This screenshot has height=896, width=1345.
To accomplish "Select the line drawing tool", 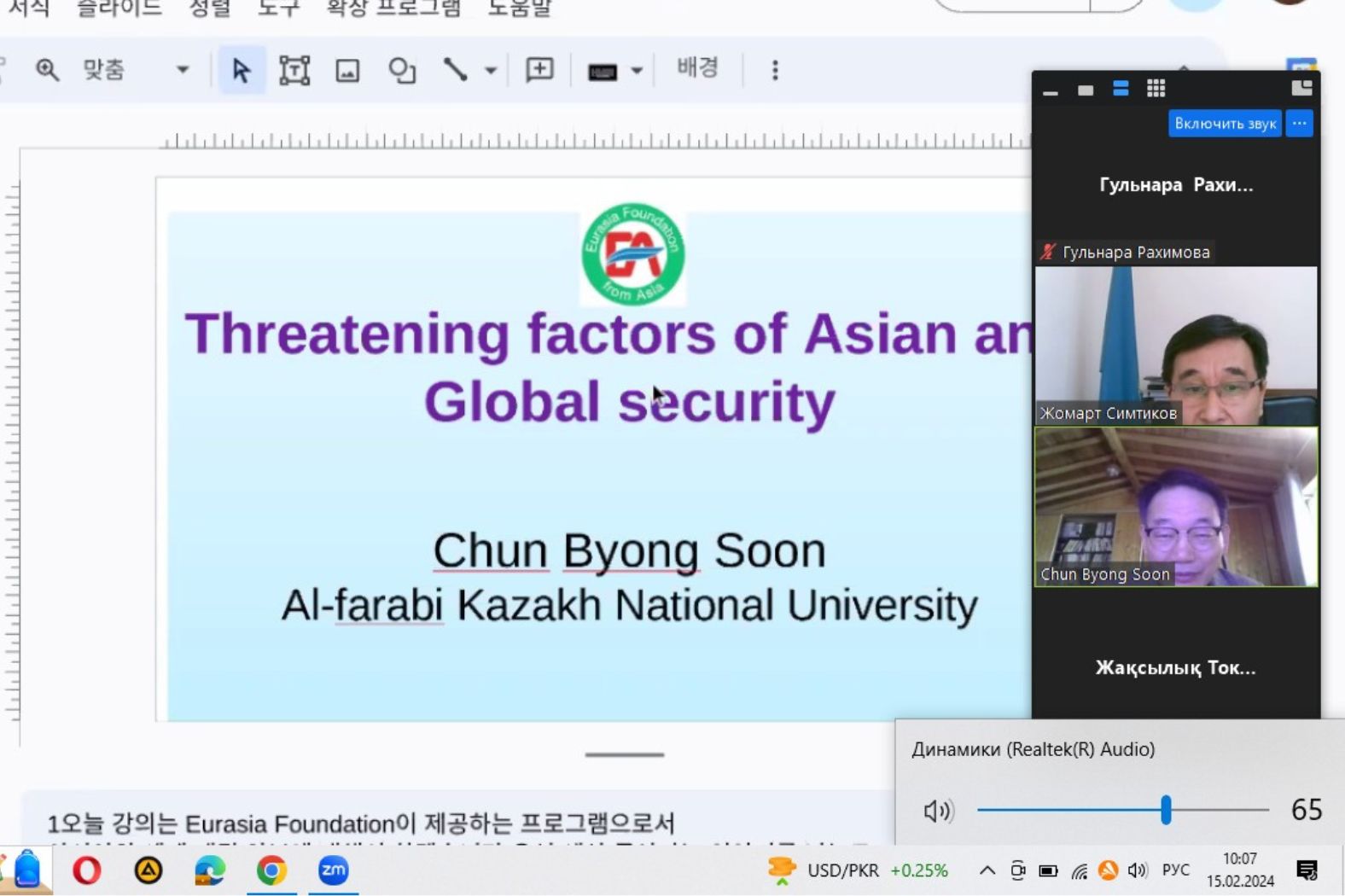I will 455,70.
